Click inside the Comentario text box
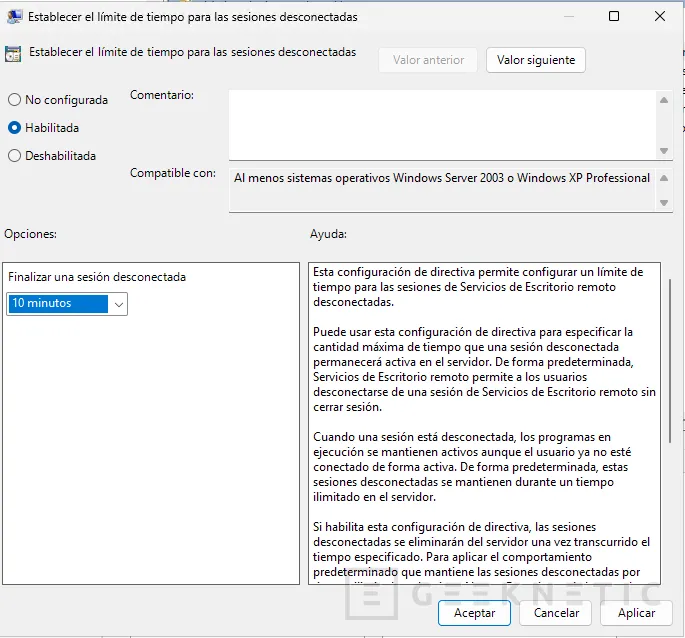 442,125
